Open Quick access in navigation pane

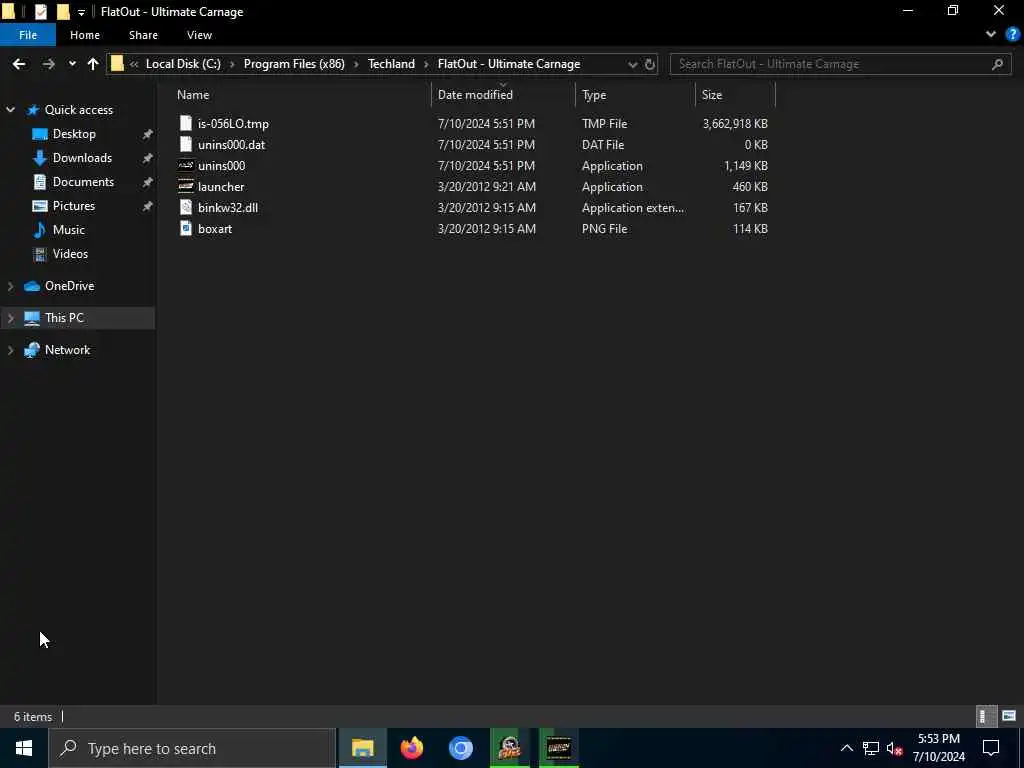coord(78,110)
